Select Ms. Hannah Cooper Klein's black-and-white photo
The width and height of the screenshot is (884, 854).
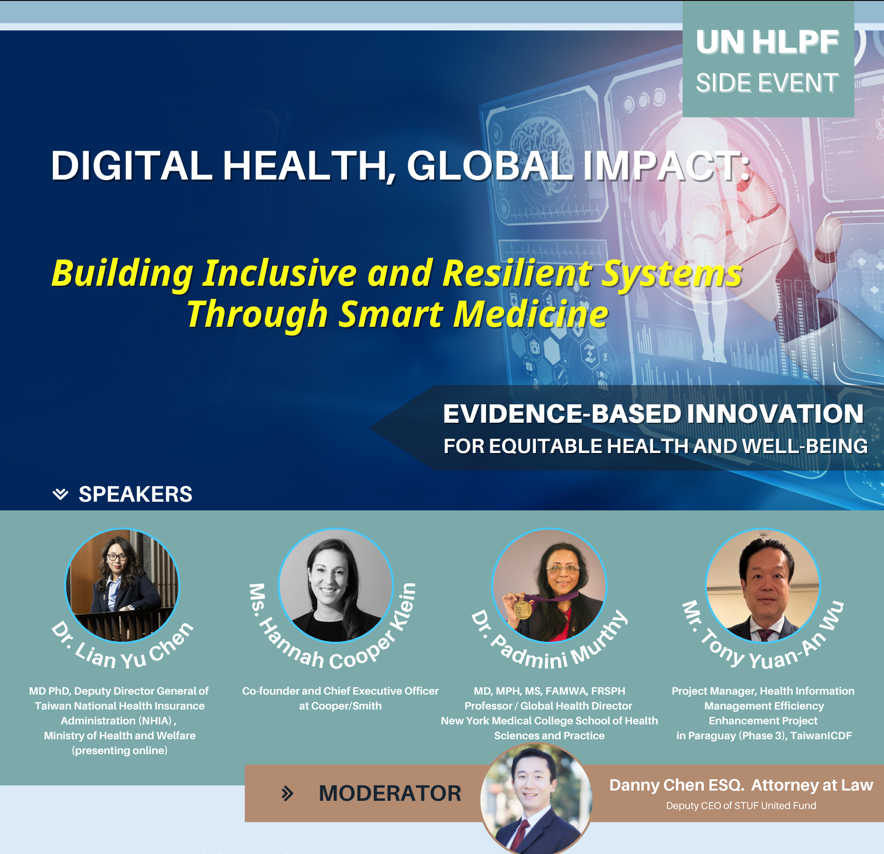pyautogui.click(x=336, y=585)
